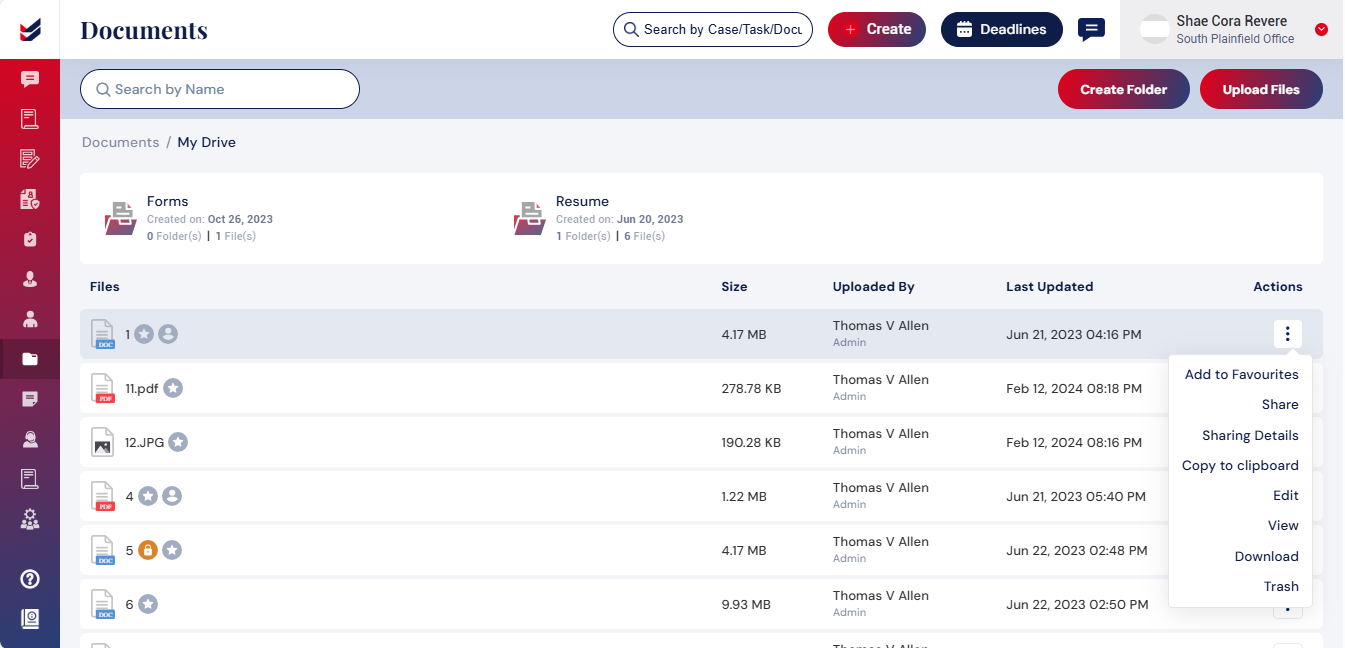Open the Deadlines button
Image resolution: width=1345 pixels, height=648 pixels.
pos(1002,30)
